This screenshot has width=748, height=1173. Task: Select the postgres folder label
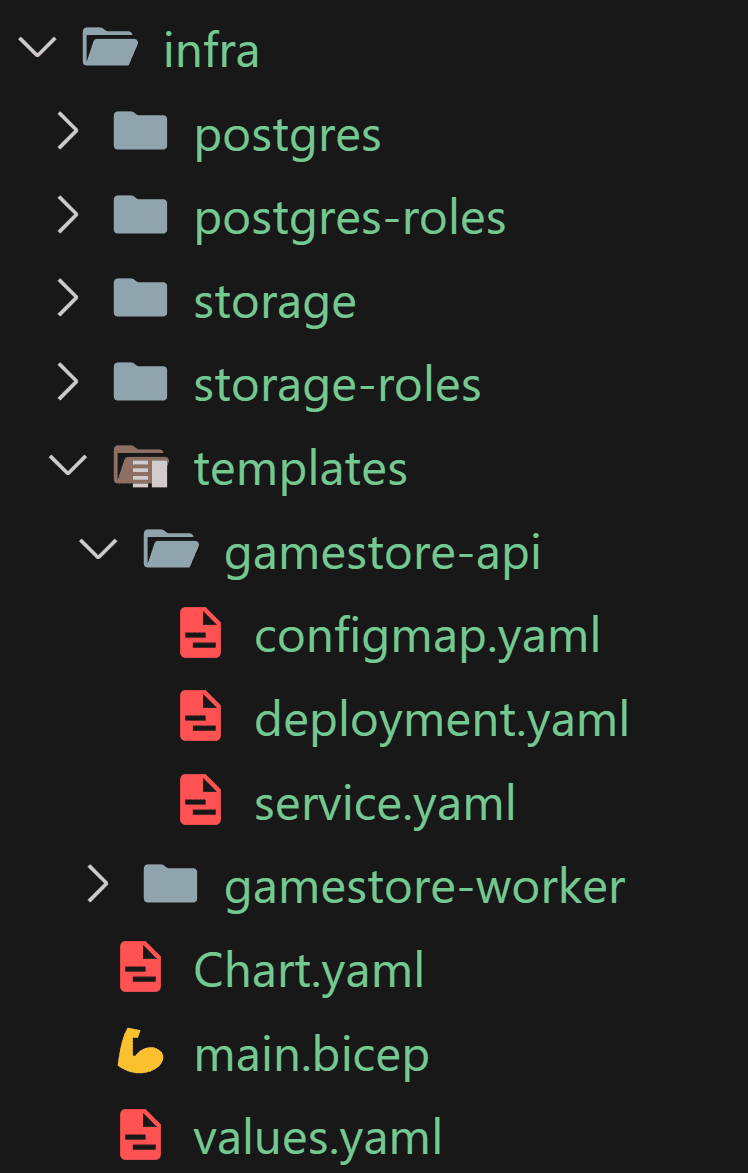tap(288, 136)
